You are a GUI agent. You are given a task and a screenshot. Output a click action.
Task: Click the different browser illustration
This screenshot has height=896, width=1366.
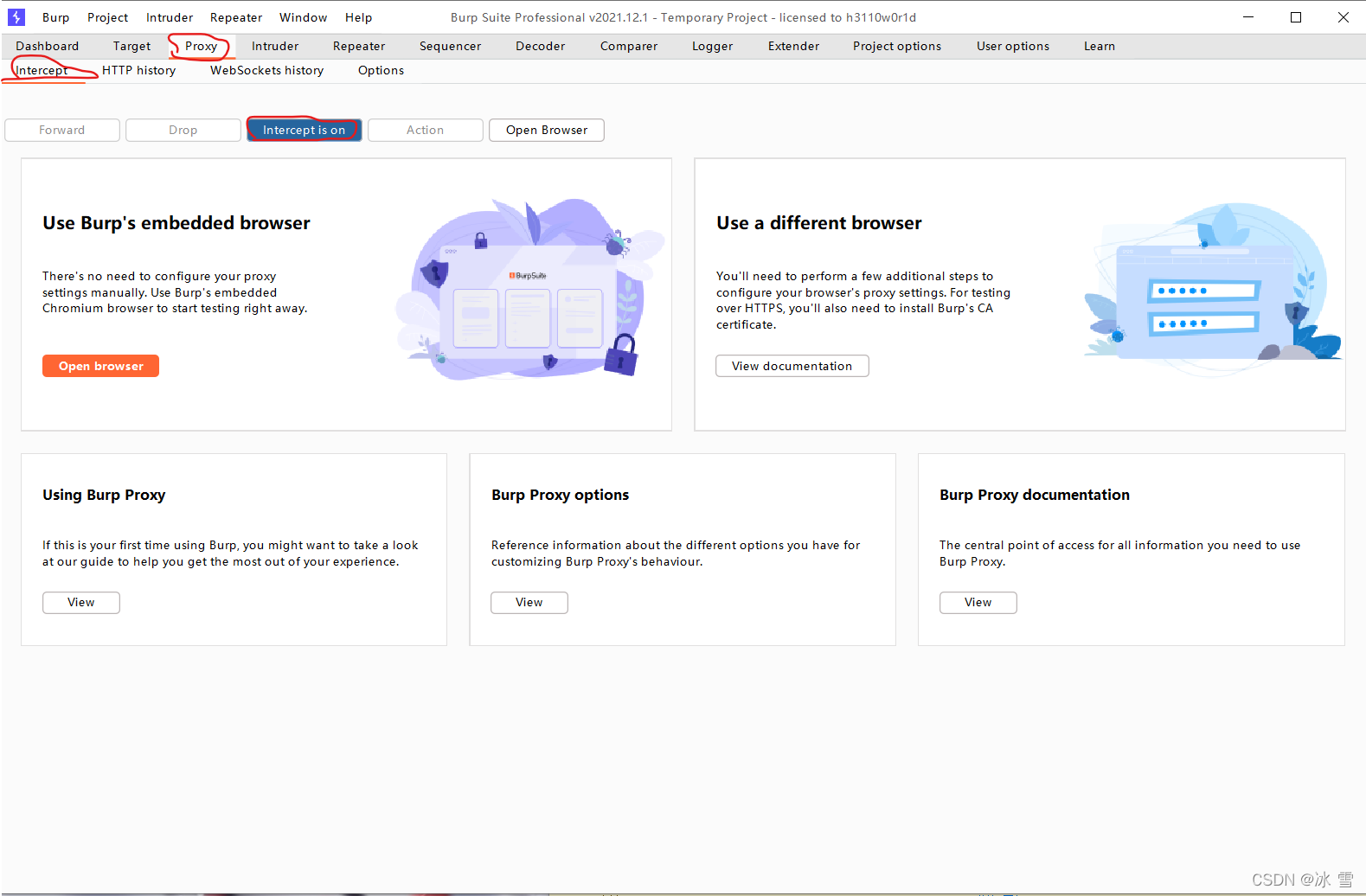(1213, 288)
